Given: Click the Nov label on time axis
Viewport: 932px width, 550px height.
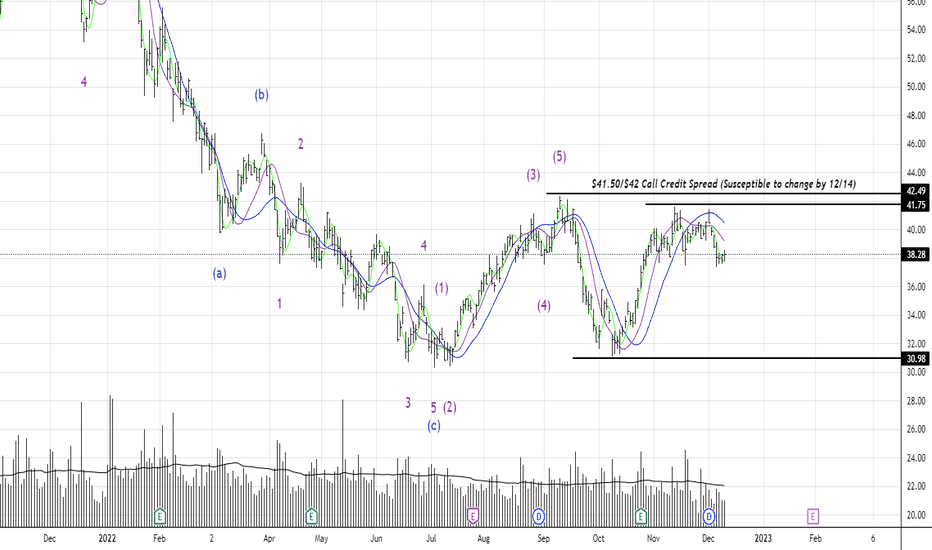Looking at the screenshot, I should pyautogui.click(x=653, y=539).
